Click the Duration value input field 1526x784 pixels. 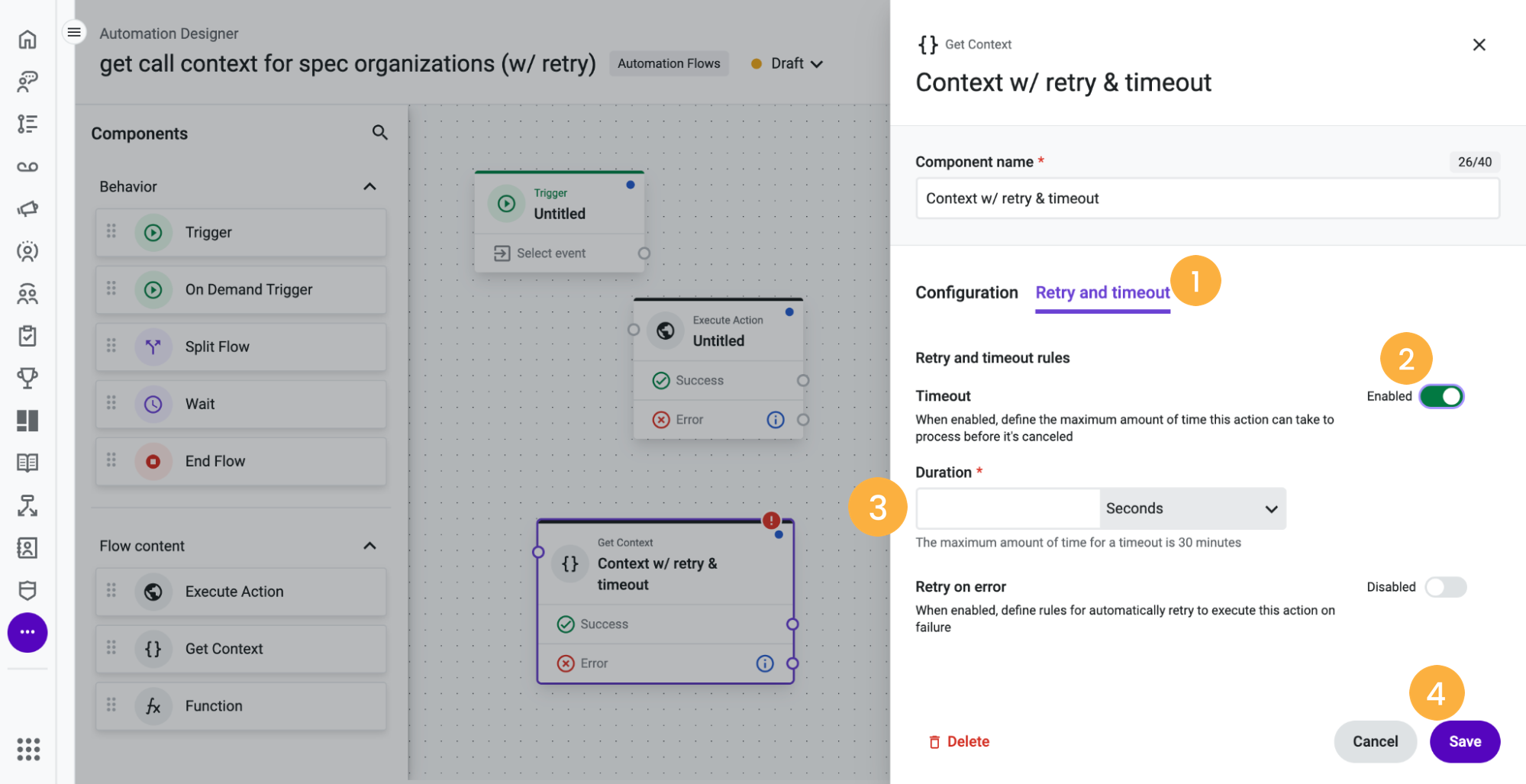(x=1008, y=508)
